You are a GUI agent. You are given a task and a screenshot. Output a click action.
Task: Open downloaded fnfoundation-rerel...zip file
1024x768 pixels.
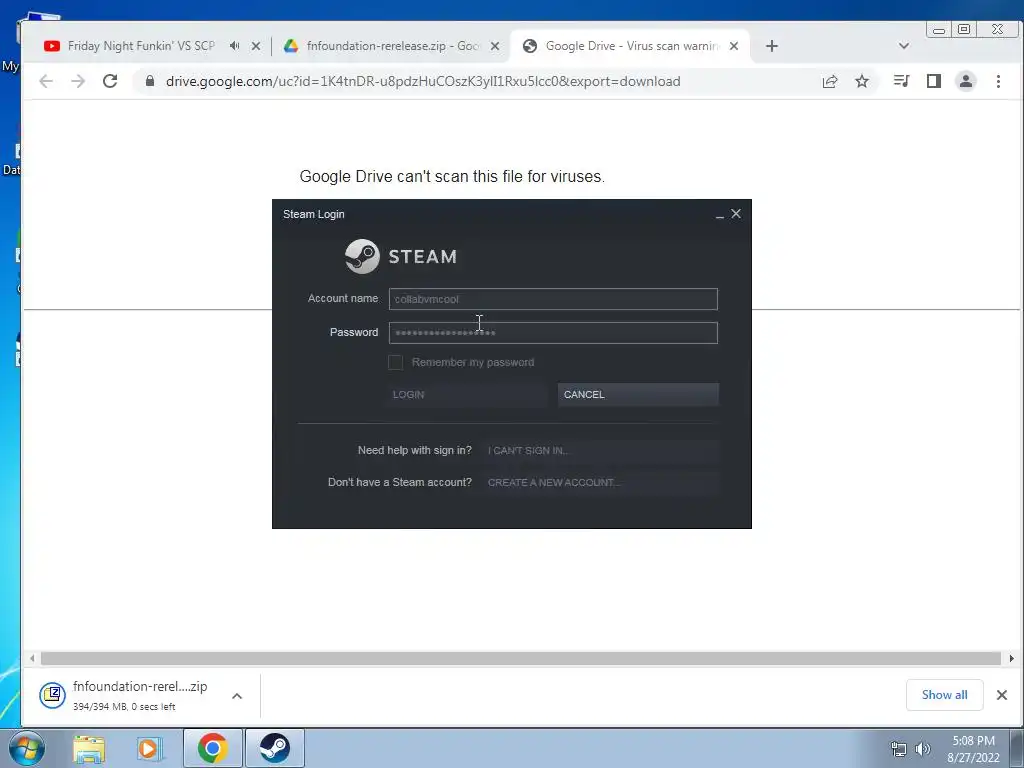click(x=140, y=686)
